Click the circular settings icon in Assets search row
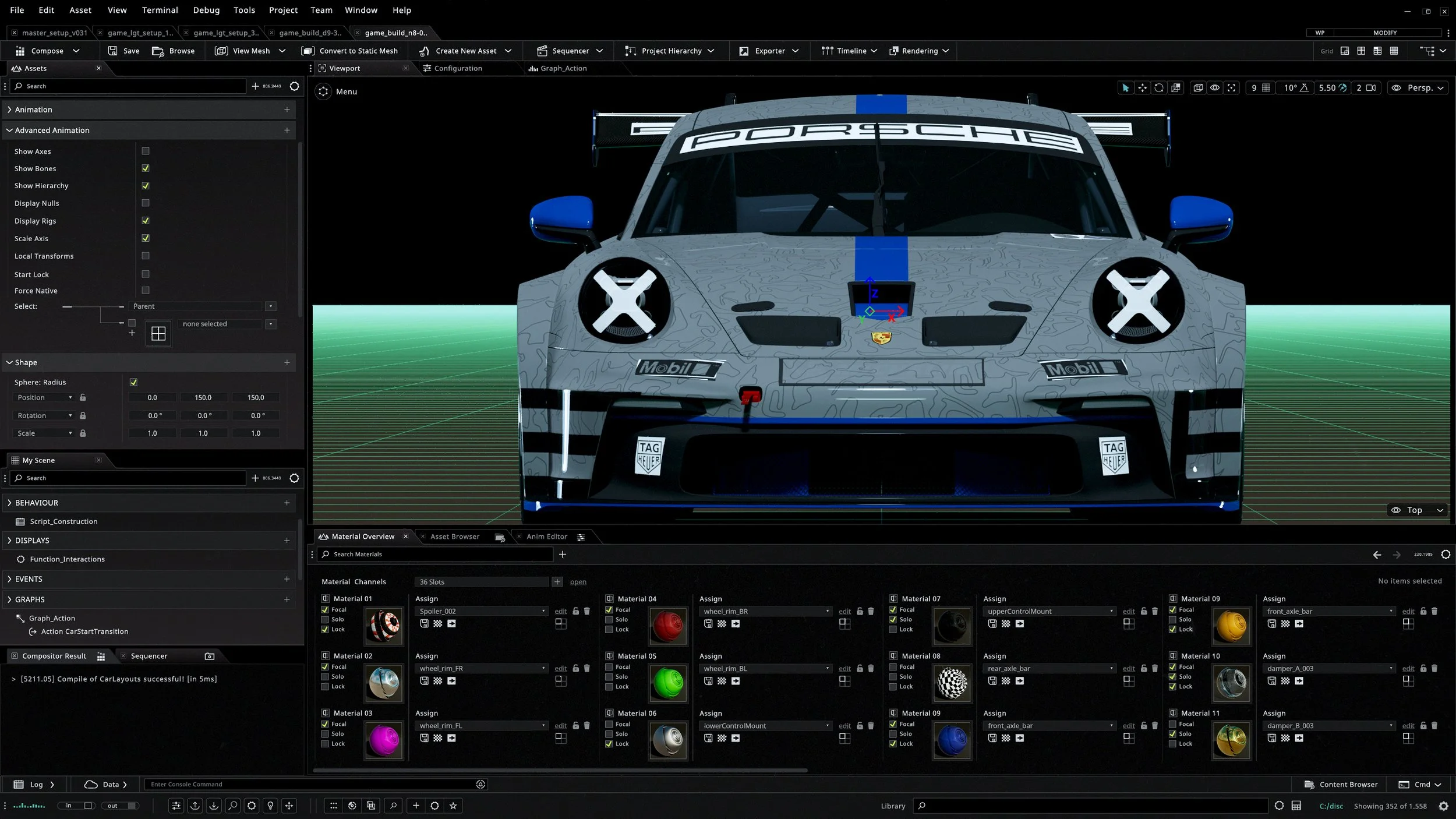Image resolution: width=1456 pixels, height=819 pixels. tap(295, 86)
